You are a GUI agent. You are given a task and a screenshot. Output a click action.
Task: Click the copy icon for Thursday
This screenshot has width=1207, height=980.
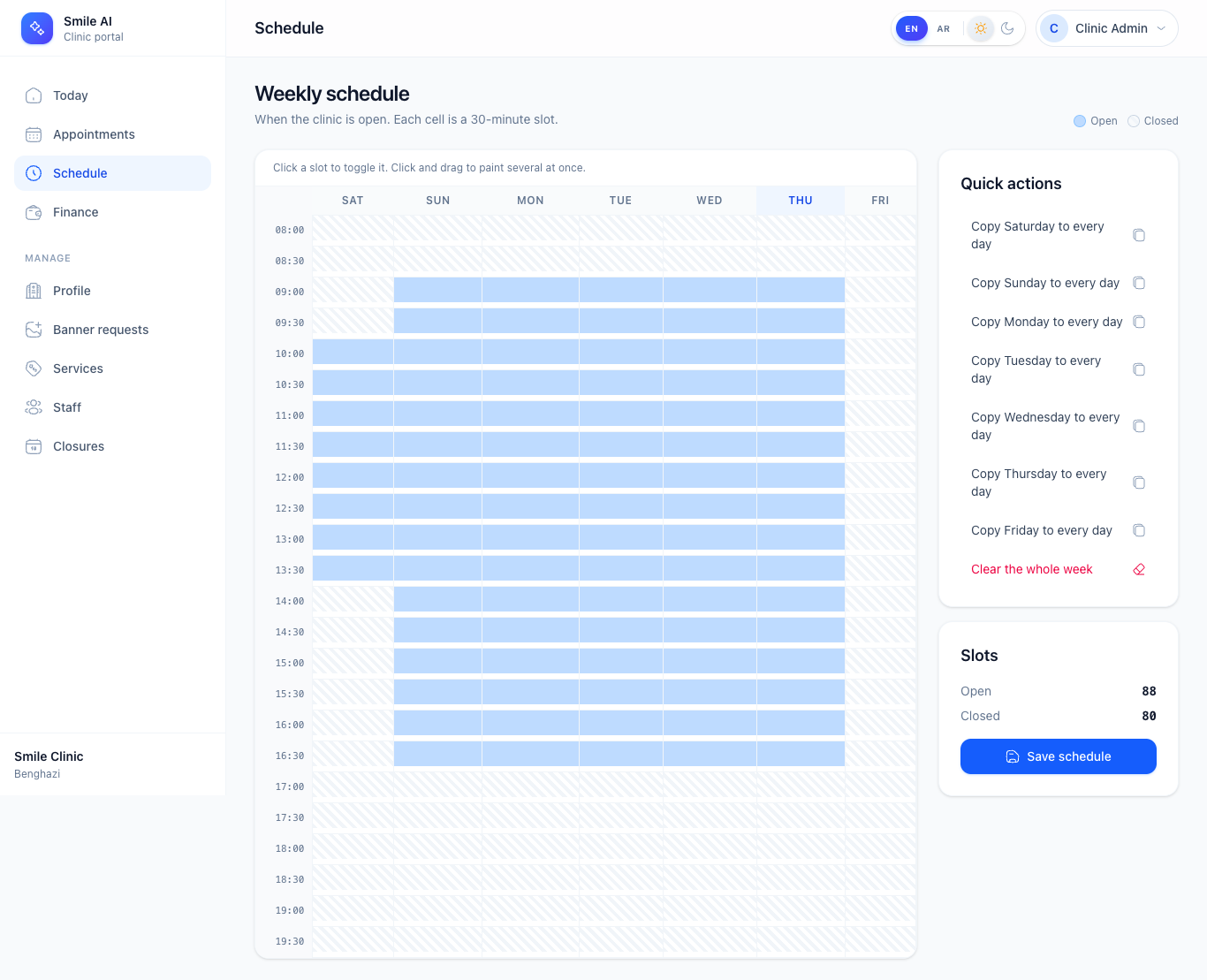1139,482
